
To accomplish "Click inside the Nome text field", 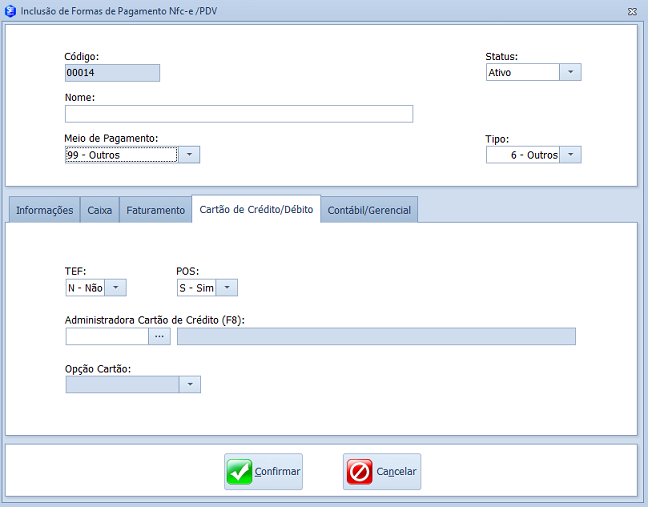I will coord(238,114).
